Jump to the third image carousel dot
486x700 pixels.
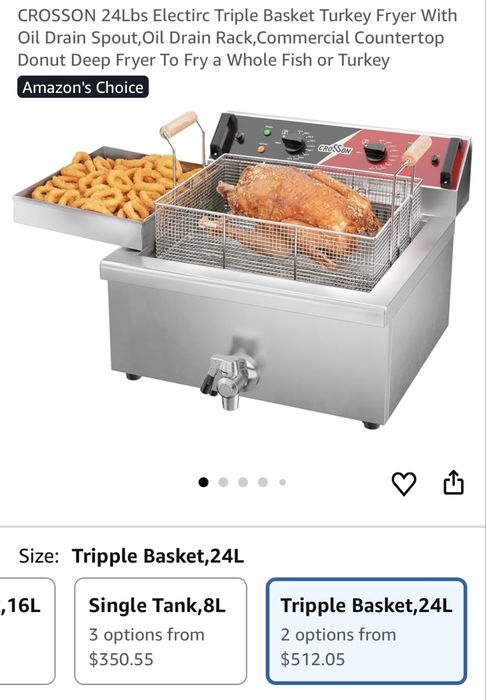[x=243, y=482]
